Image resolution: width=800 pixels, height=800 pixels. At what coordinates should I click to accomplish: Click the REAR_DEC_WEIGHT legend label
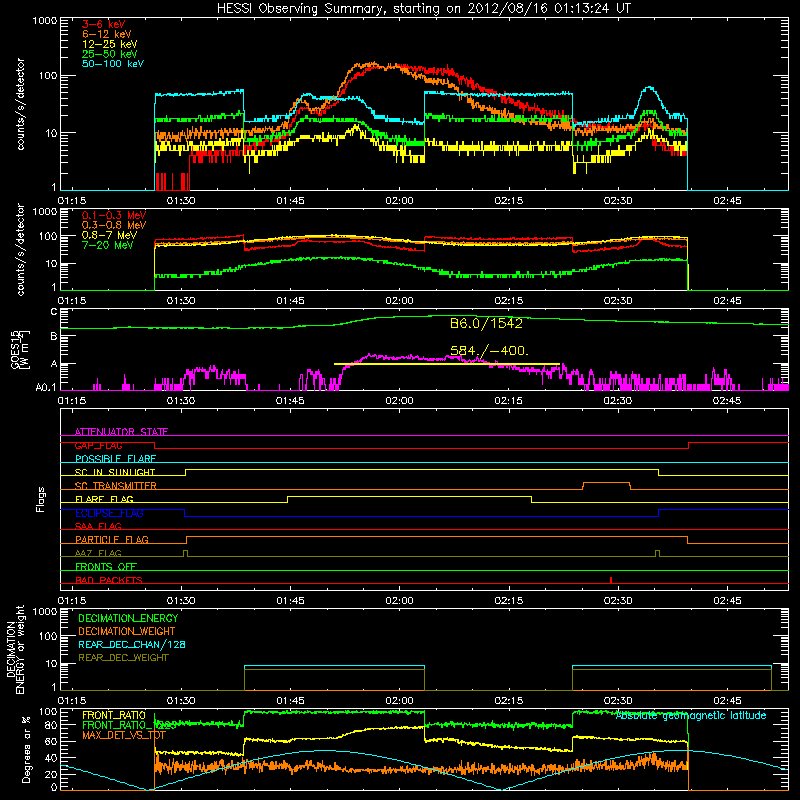(x=123, y=658)
